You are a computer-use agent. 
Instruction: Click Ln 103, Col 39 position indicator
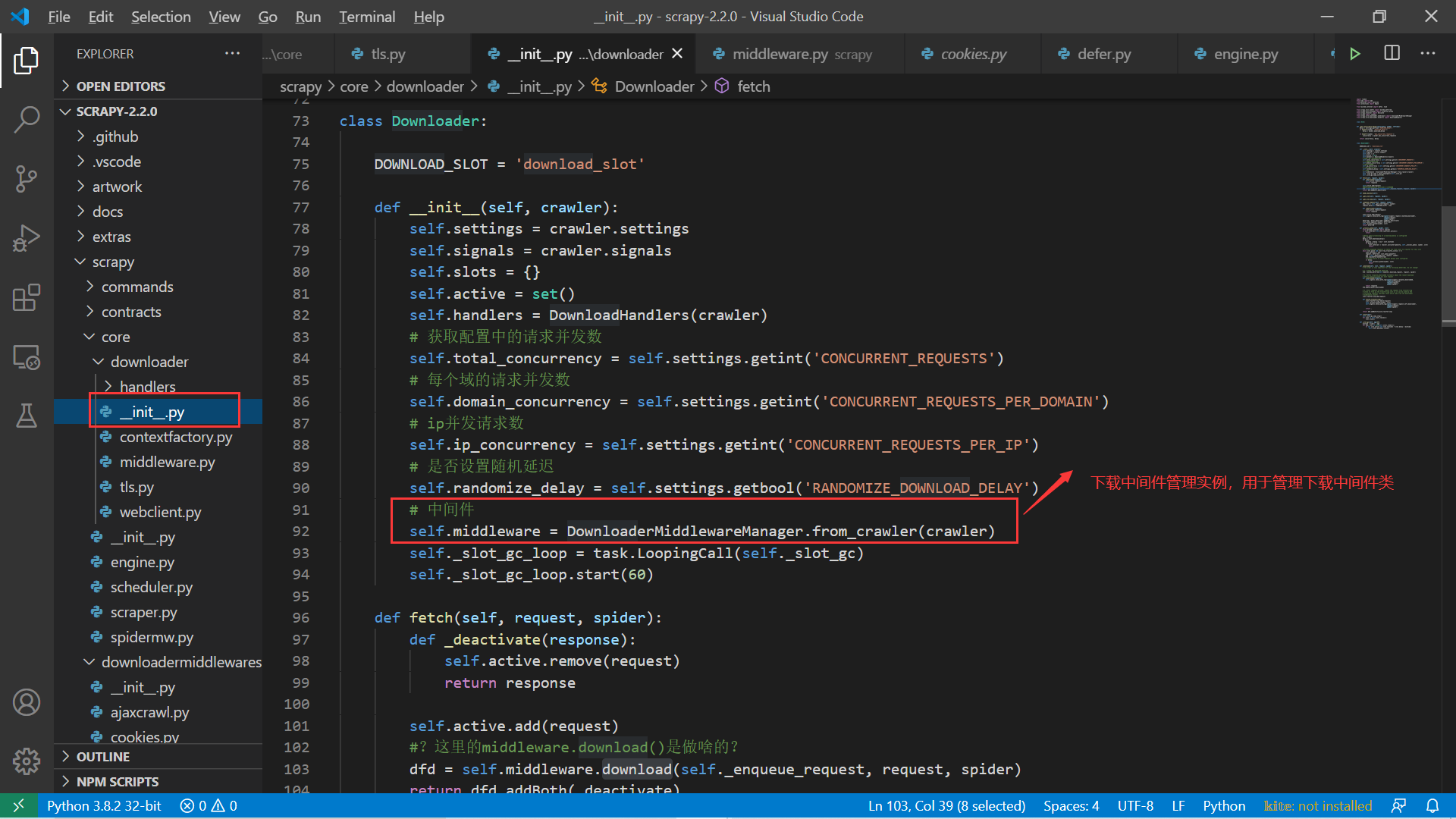946,805
